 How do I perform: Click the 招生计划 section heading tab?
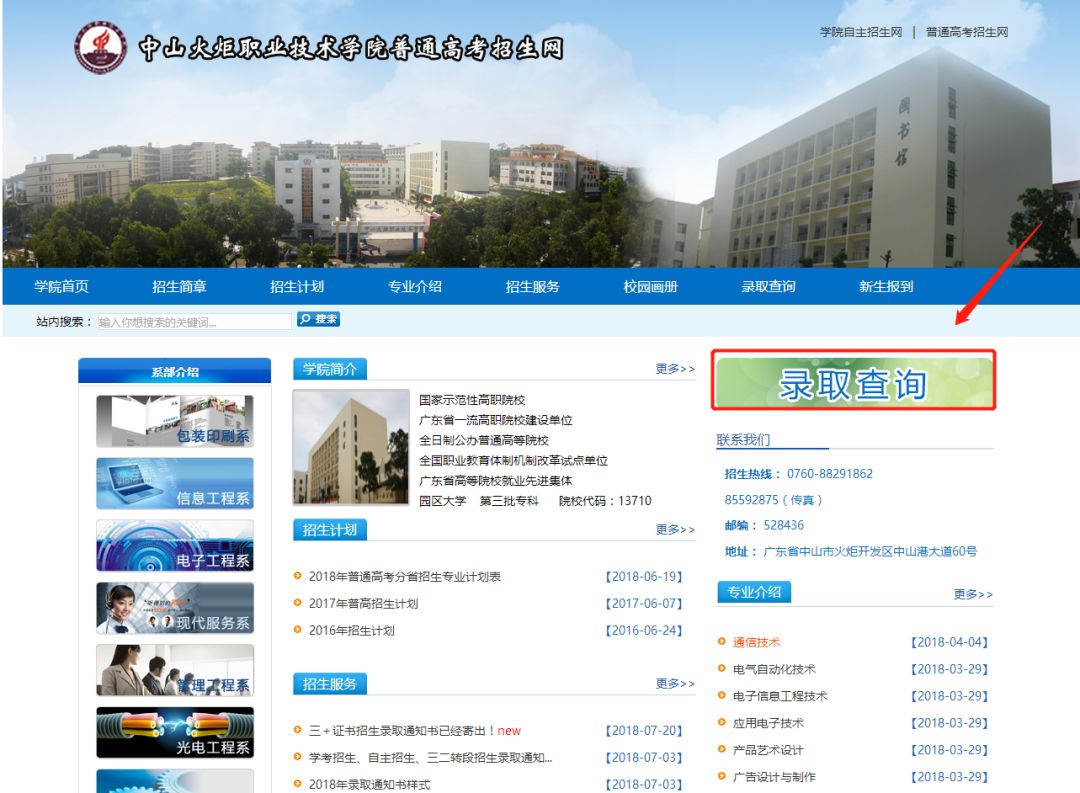[330, 530]
